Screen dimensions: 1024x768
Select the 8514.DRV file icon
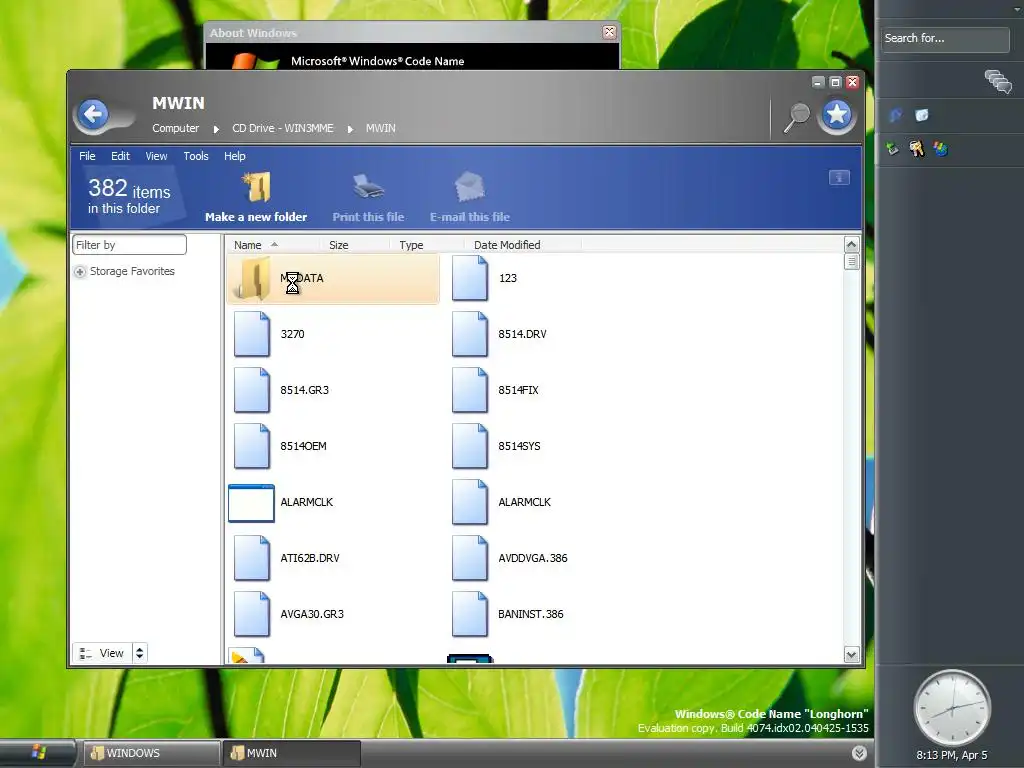(470, 334)
